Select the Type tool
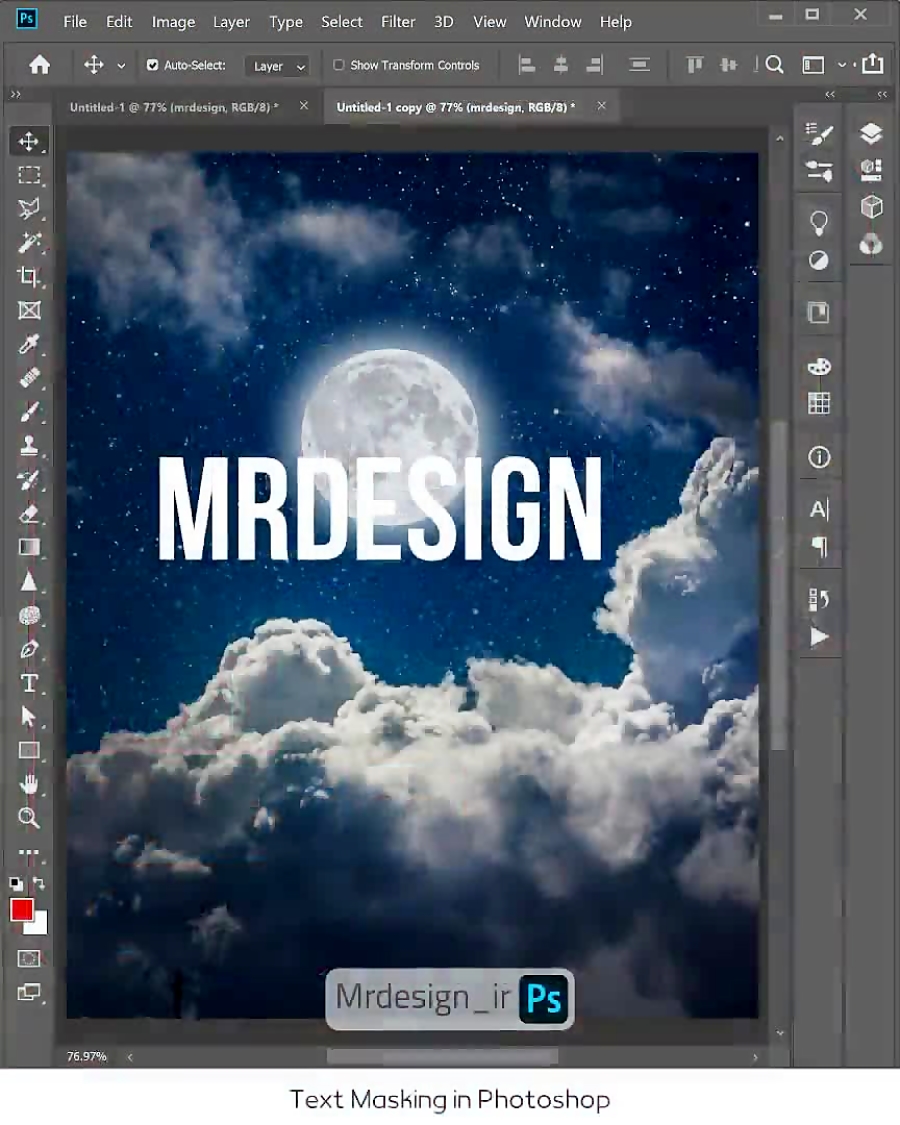Viewport: 900px width, 1125px height. tap(29, 684)
